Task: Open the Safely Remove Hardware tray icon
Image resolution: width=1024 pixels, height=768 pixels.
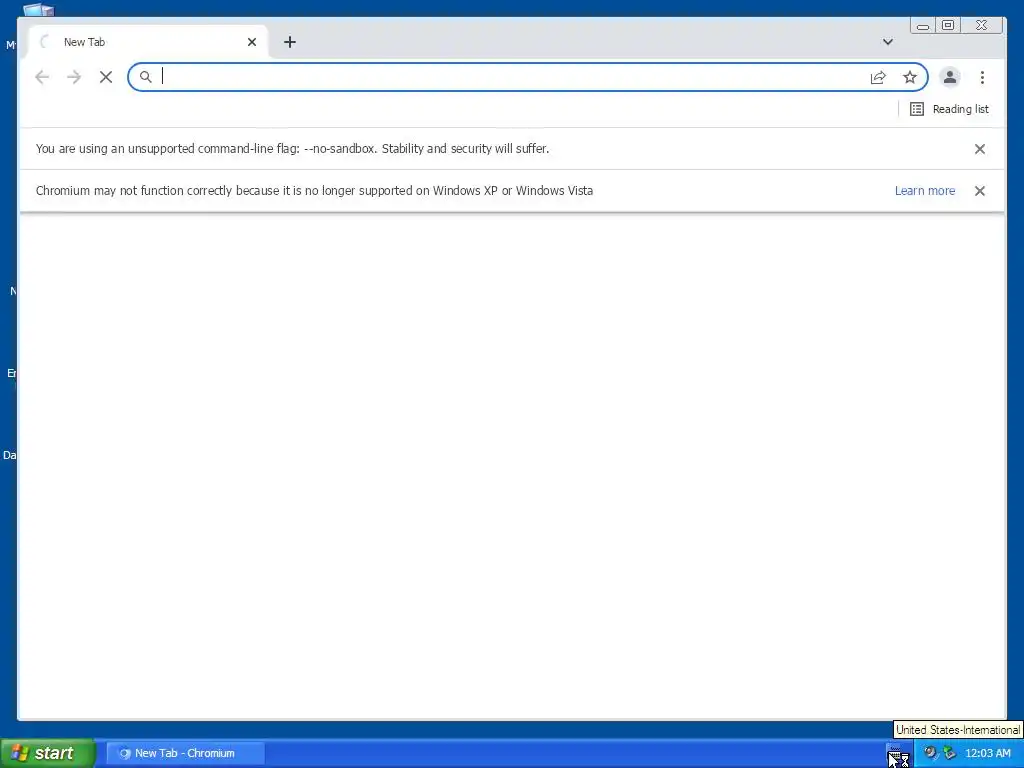Action: [x=949, y=753]
